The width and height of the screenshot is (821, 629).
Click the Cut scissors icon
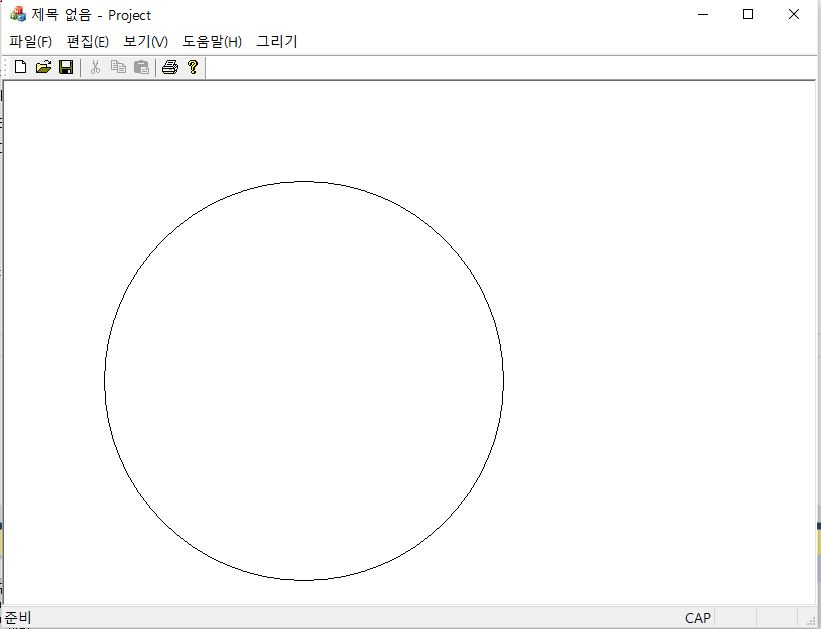click(x=95, y=67)
